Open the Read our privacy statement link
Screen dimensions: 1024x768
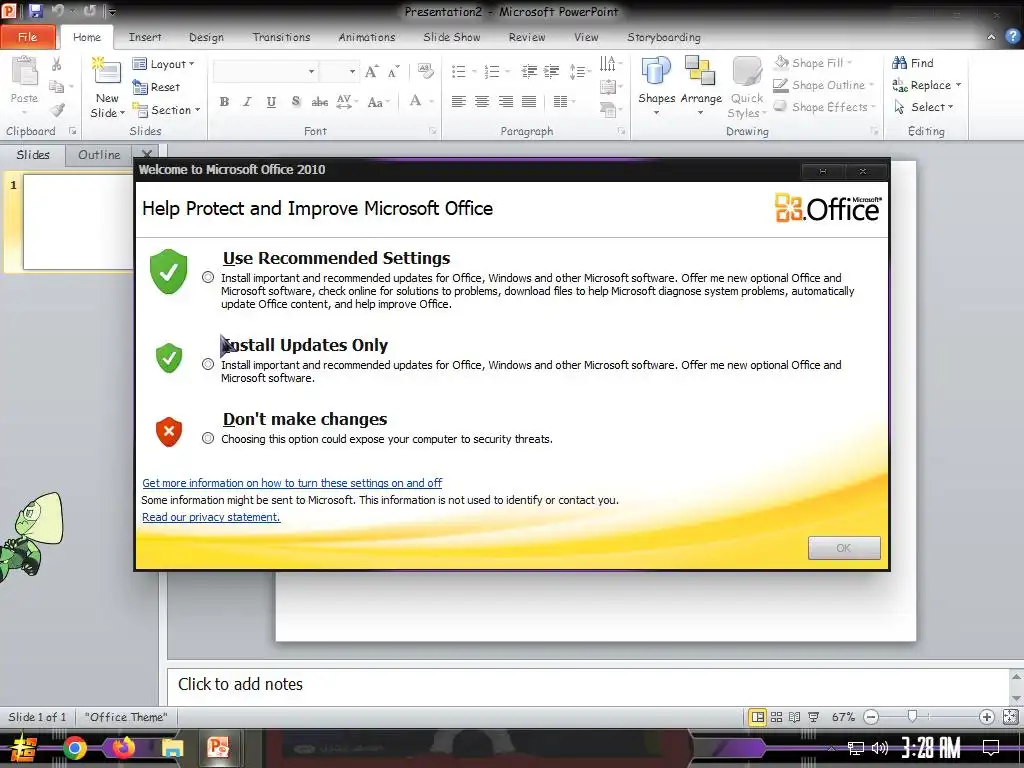(x=211, y=517)
